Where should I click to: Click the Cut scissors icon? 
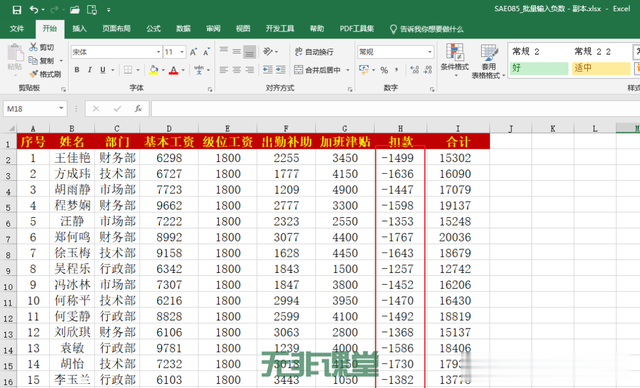coord(33,47)
